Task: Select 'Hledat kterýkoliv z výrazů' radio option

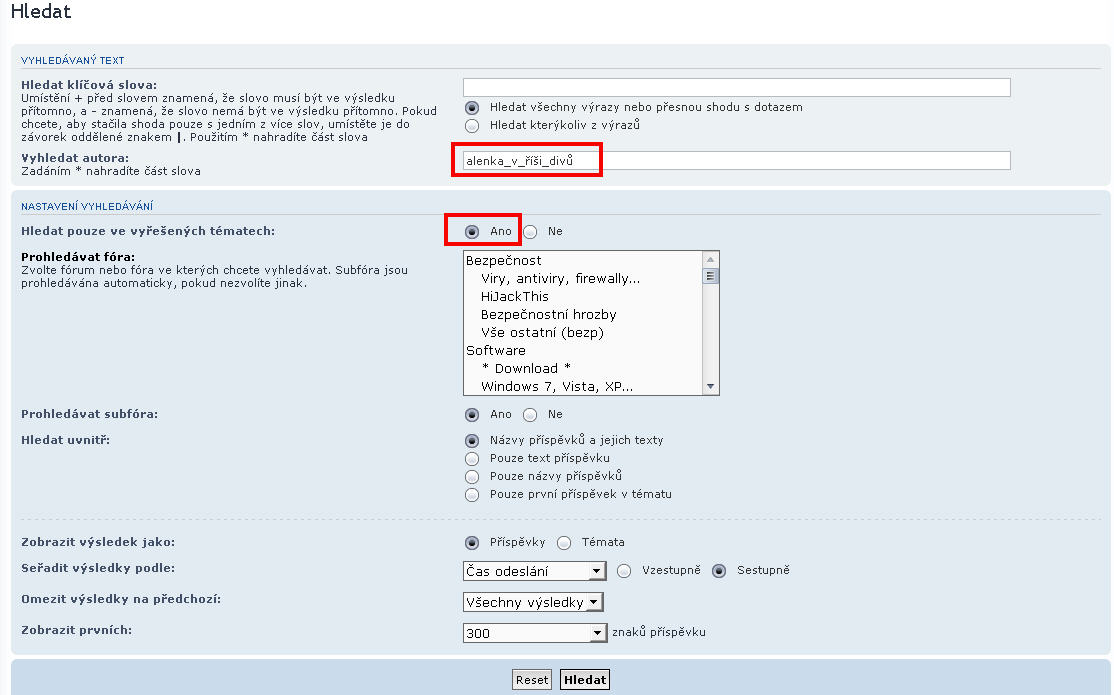Action: point(472,125)
